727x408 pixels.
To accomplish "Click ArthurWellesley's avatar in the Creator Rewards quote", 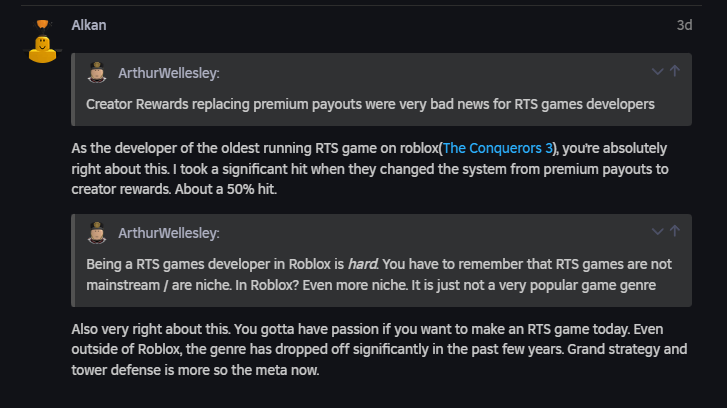I will (98, 72).
